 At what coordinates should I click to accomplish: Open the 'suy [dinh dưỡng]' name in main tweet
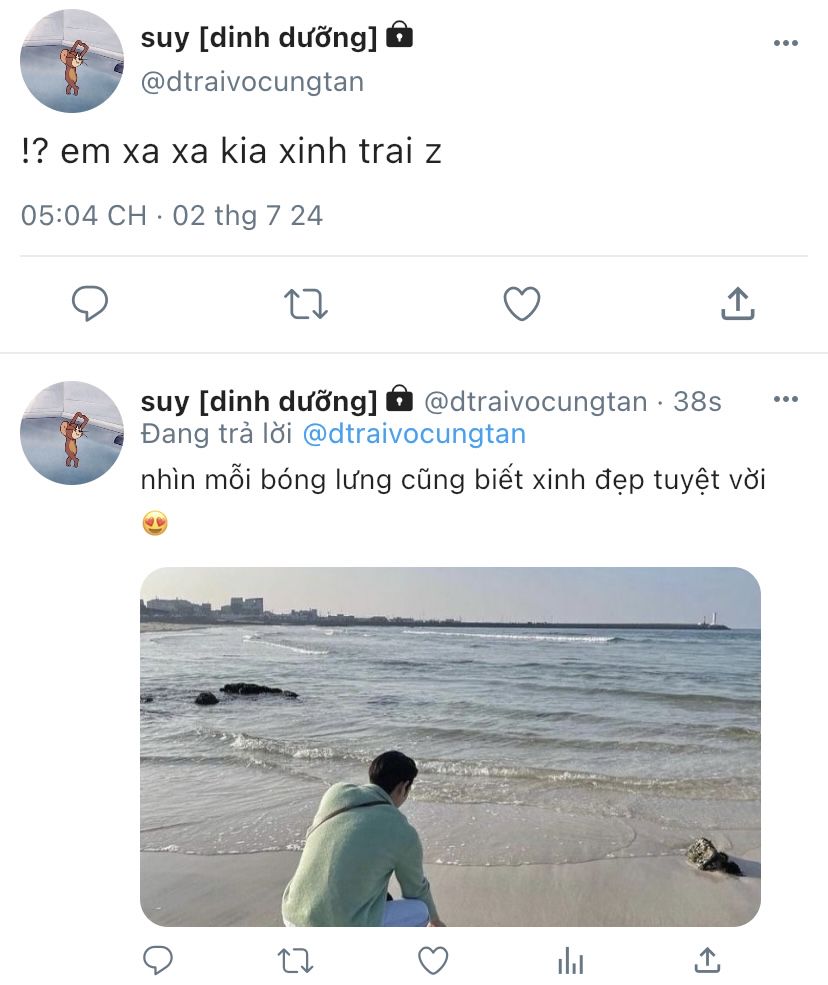[259, 38]
